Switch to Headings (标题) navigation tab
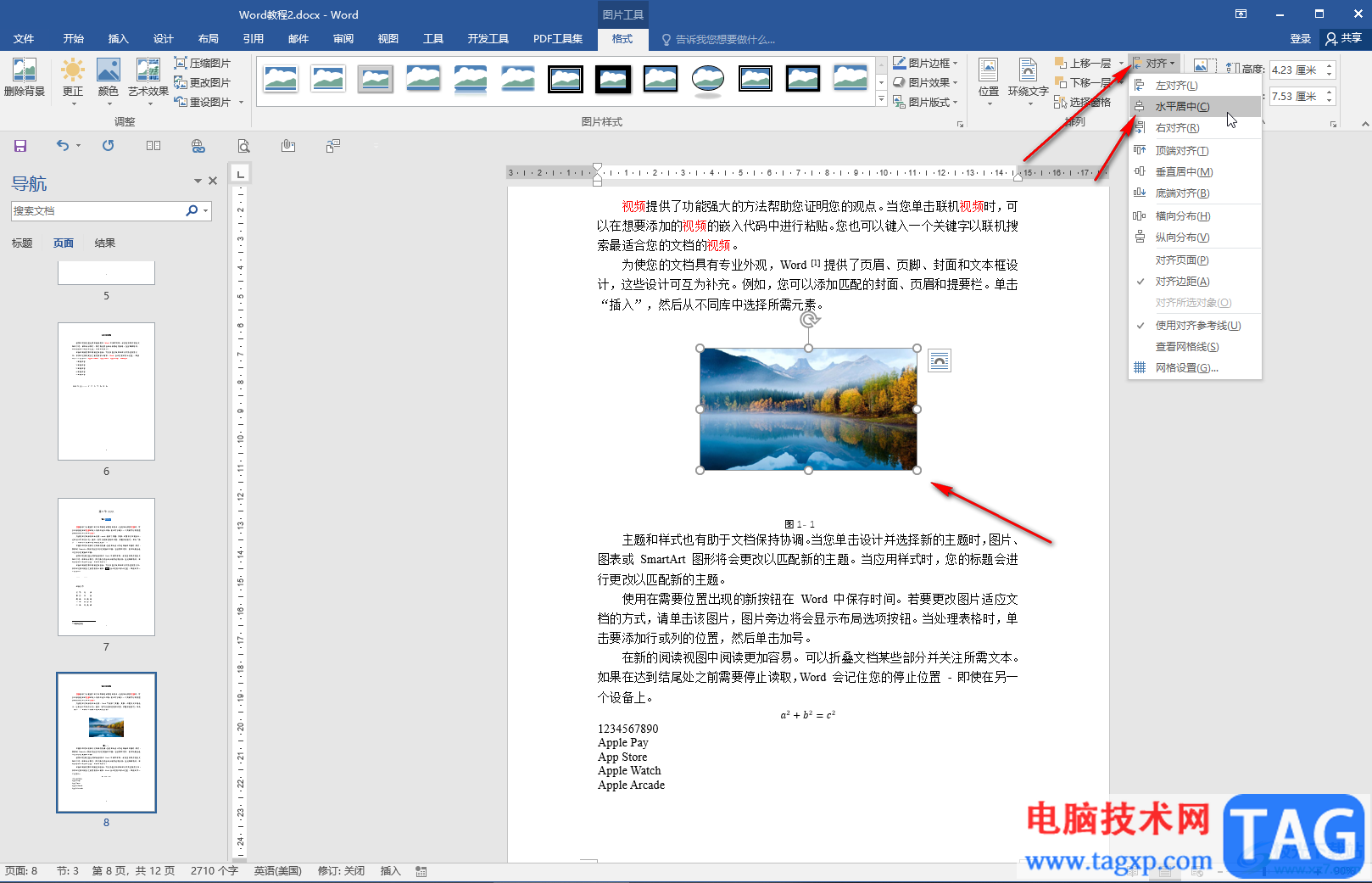1372x883 pixels. [x=22, y=243]
